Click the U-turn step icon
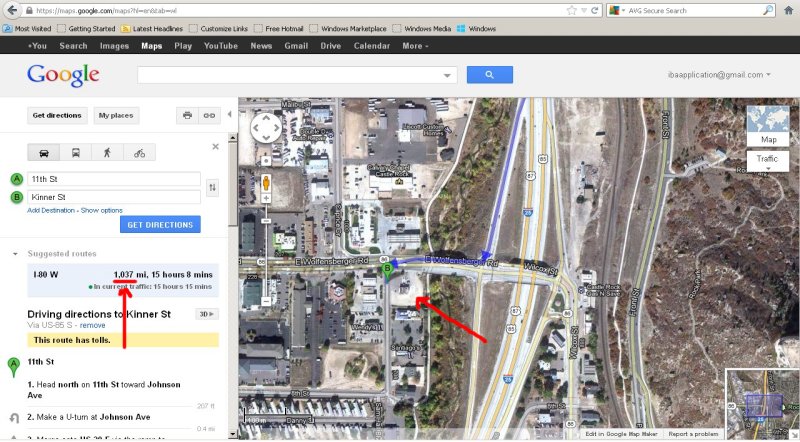 click(x=14, y=419)
